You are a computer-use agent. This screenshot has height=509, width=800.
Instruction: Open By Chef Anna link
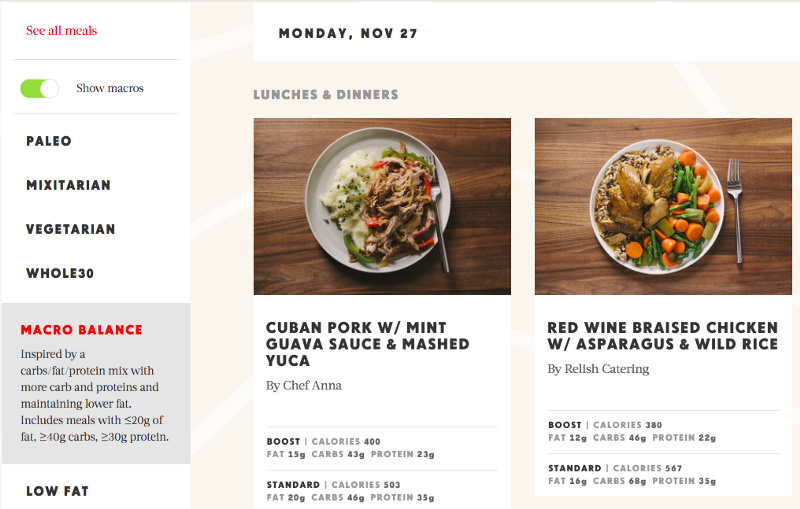(x=304, y=385)
